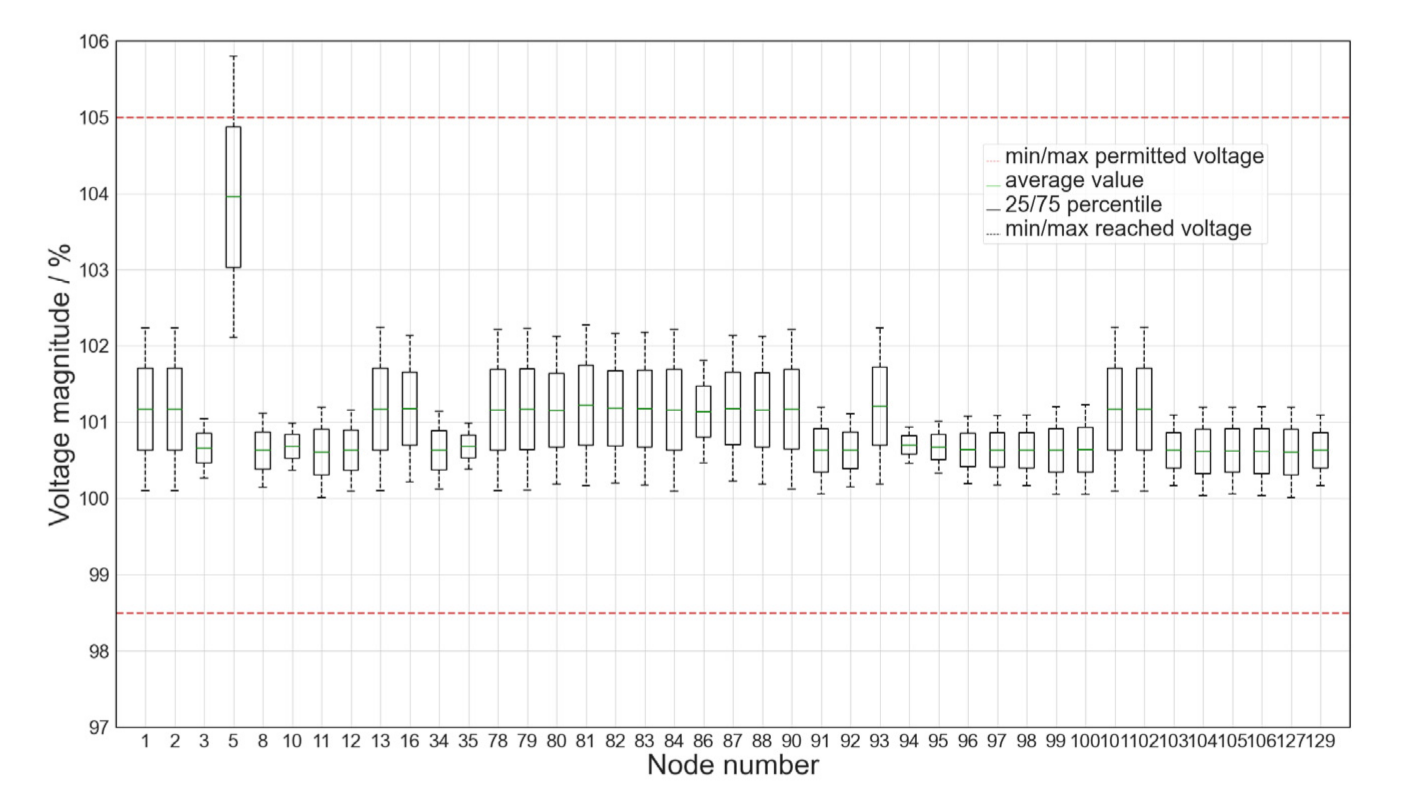Image resolution: width=1403 pixels, height=803 pixels.
Task: Click x-axis node label 35
Action: [x=468, y=742]
